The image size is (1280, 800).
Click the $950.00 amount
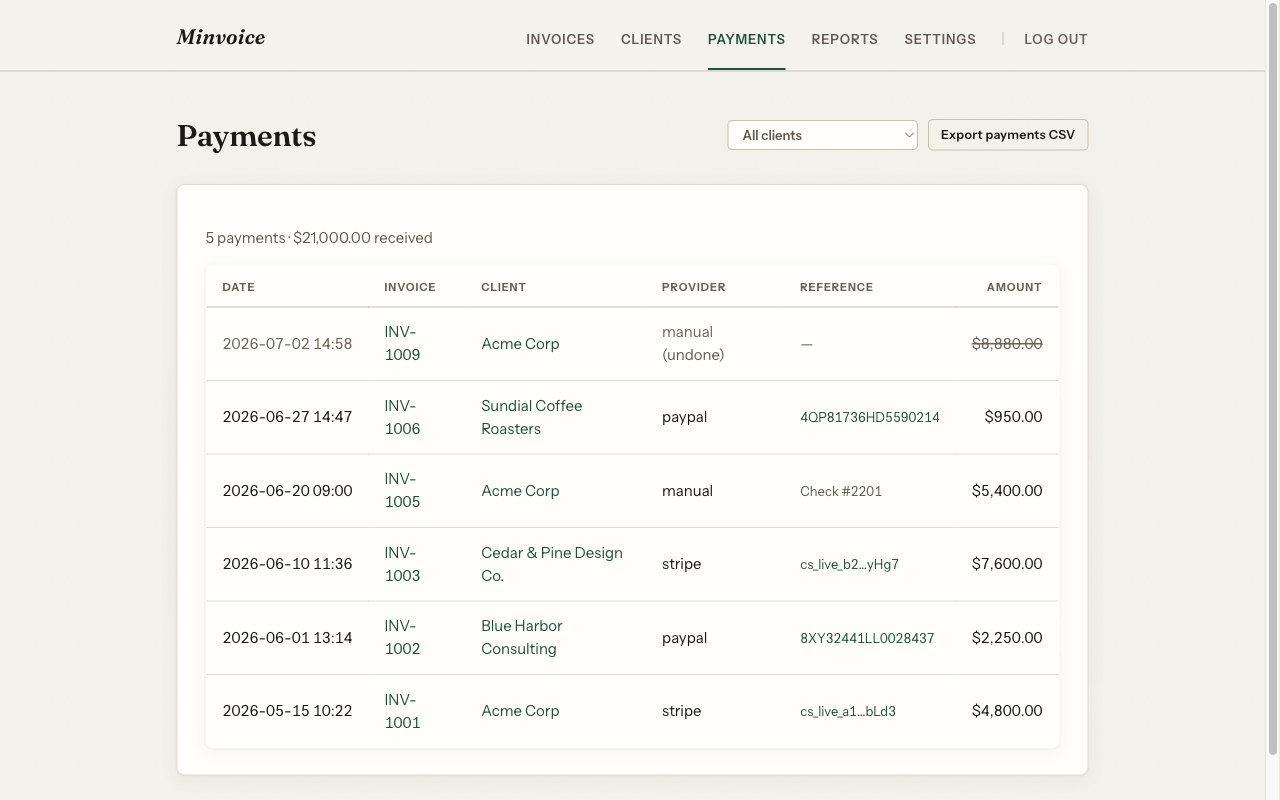tap(1013, 417)
